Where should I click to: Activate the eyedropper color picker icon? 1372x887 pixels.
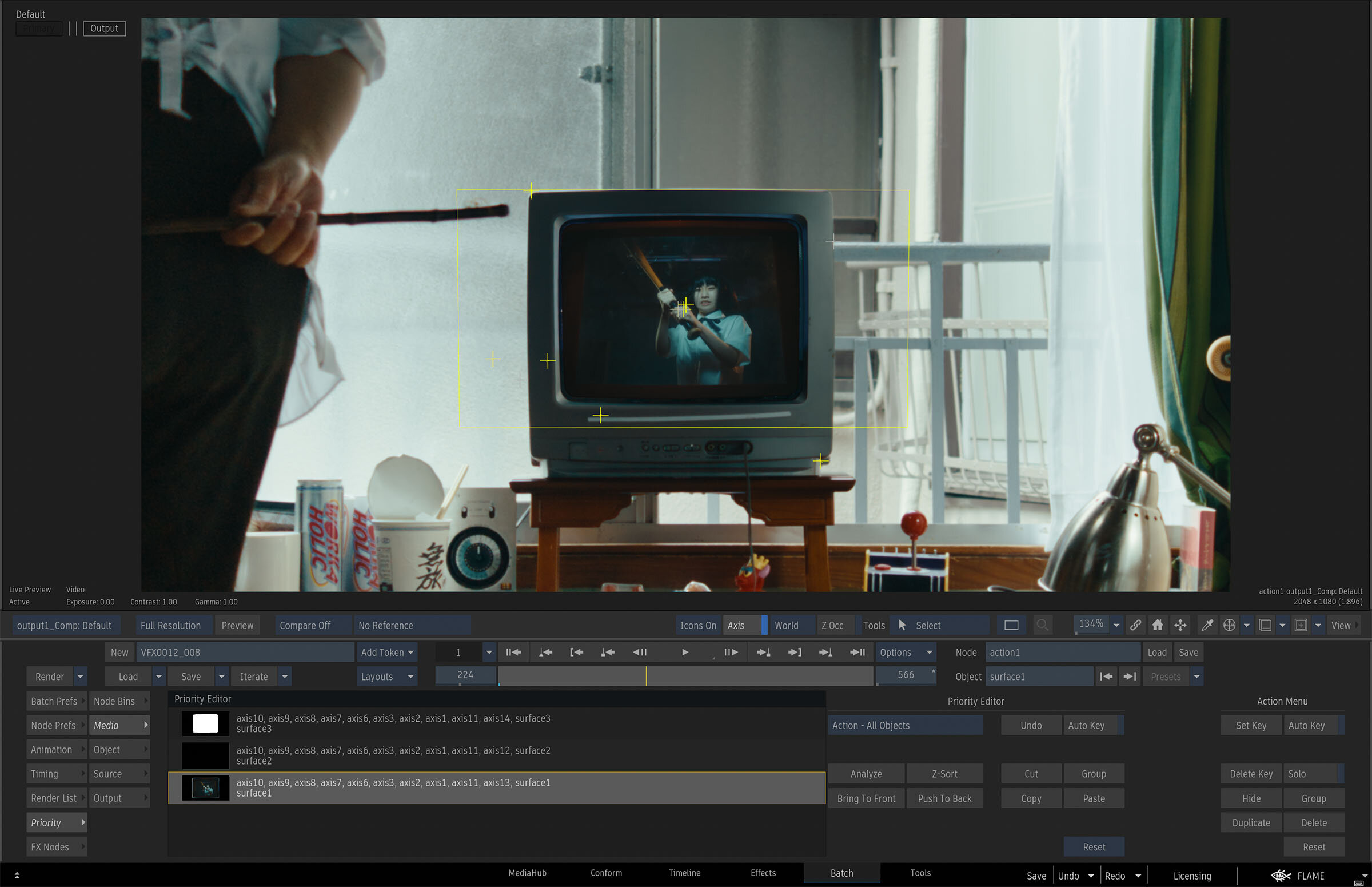pyautogui.click(x=1207, y=625)
